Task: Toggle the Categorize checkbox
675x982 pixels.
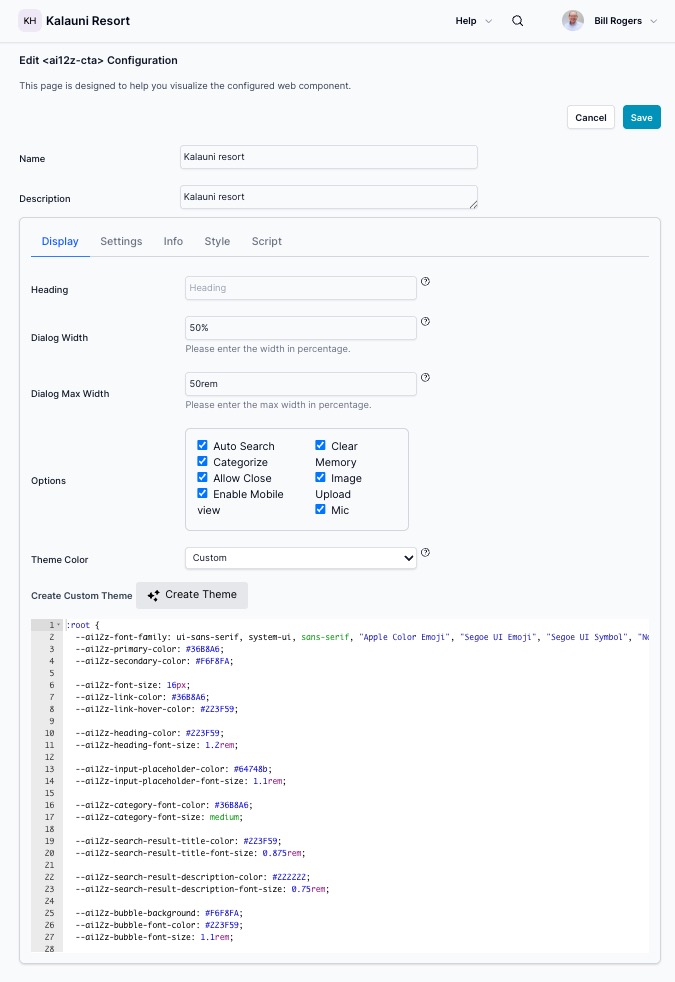Action: [203, 462]
